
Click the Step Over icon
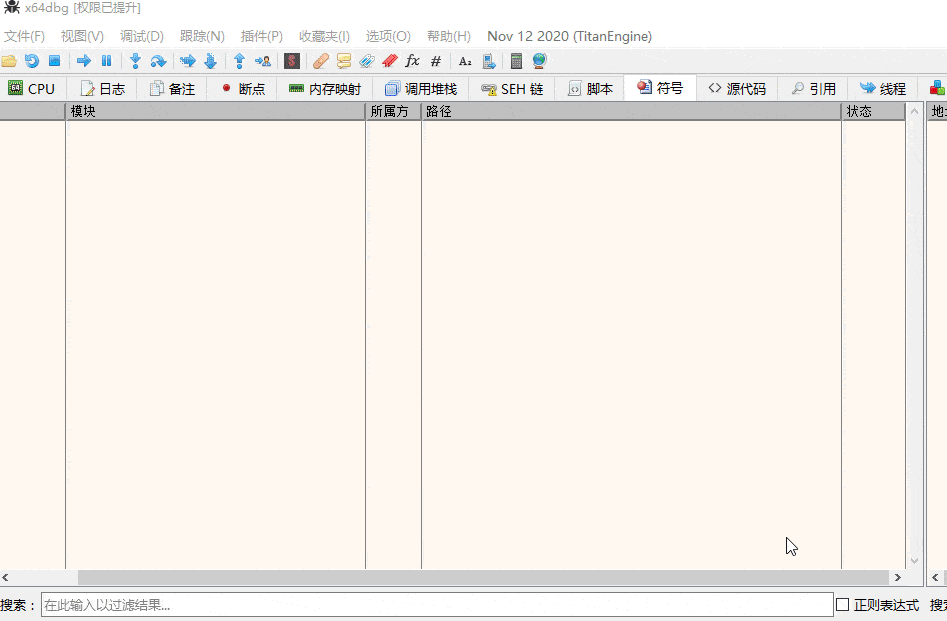[x=158, y=61]
